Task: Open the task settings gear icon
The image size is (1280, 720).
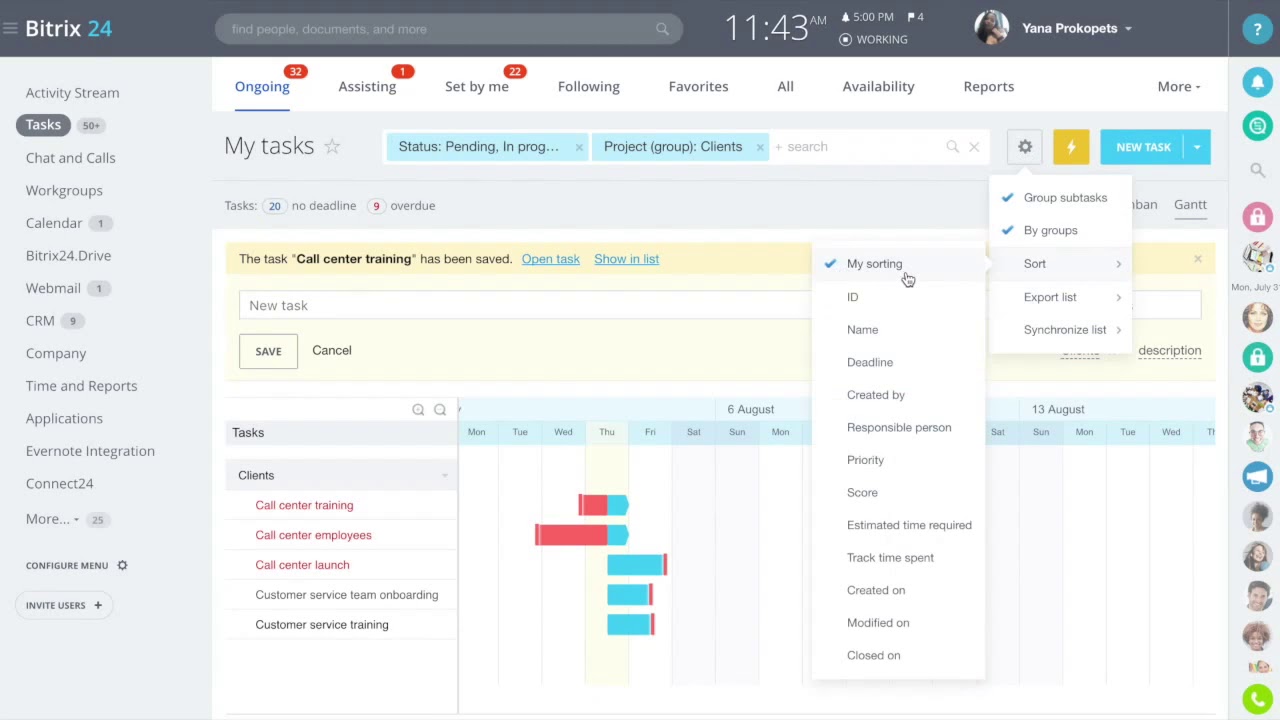Action: point(1025,147)
